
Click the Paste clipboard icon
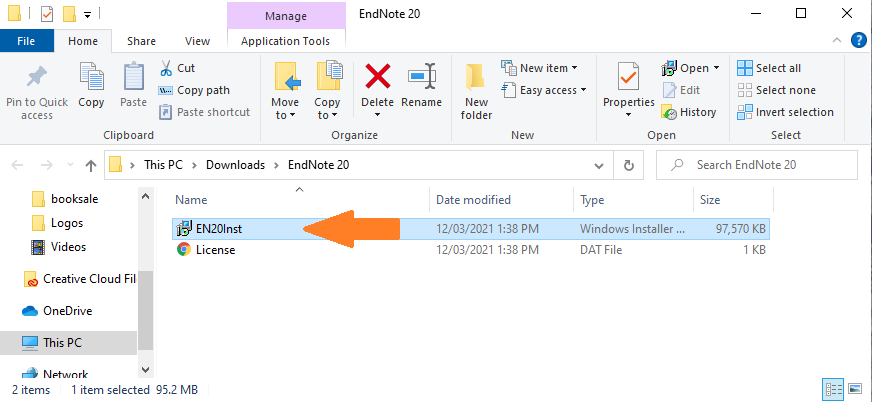pos(133,77)
